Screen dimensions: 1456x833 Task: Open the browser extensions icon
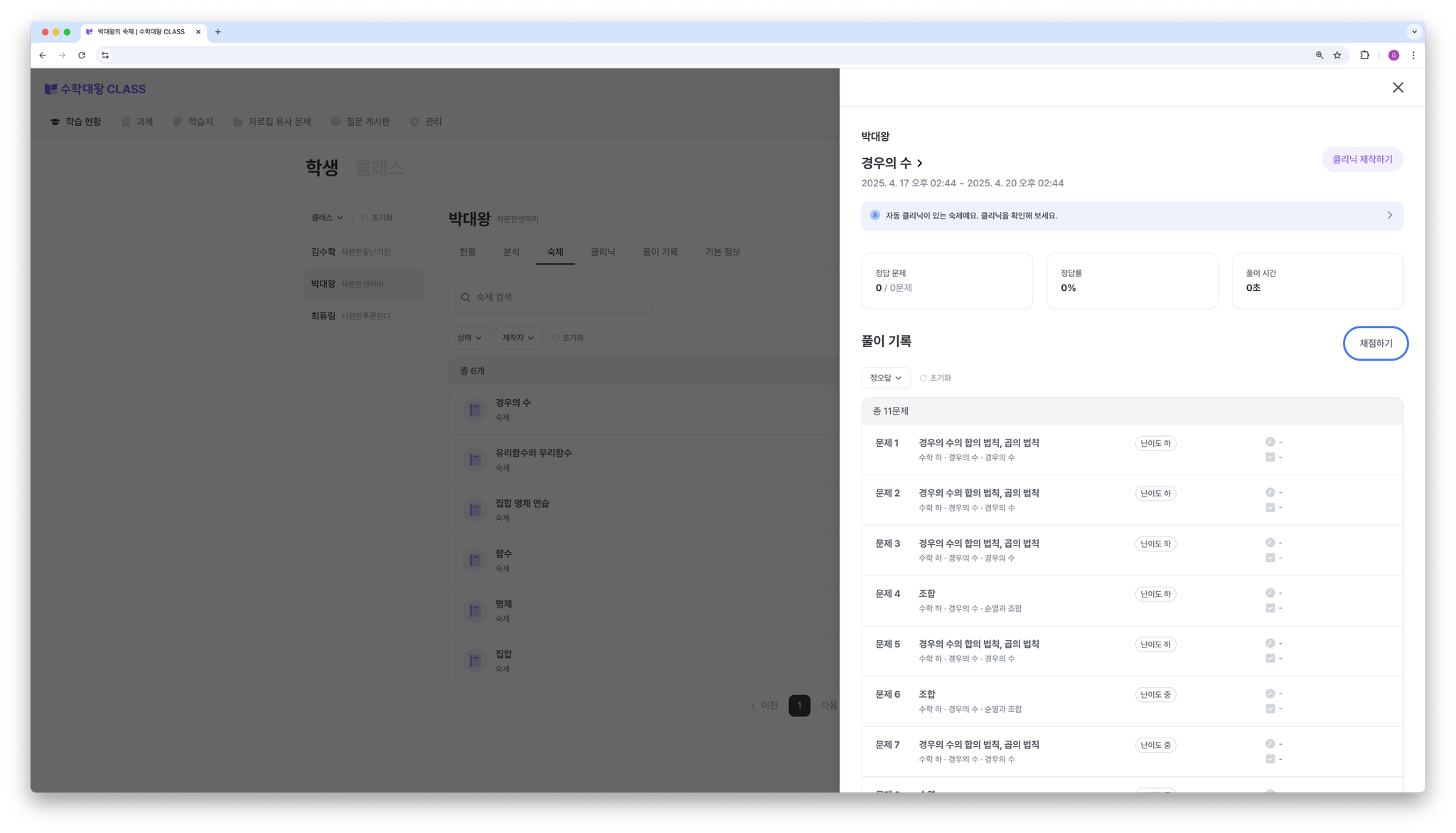pos(1364,55)
